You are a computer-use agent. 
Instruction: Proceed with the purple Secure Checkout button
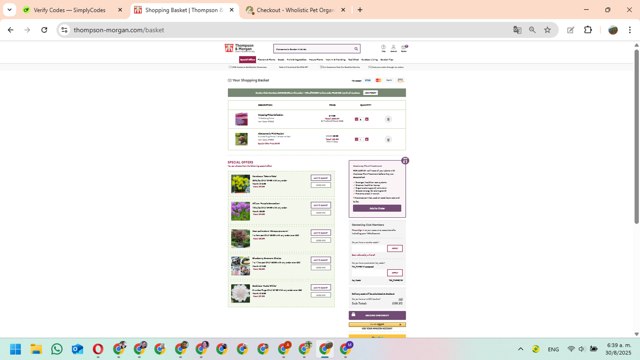(x=377, y=315)
